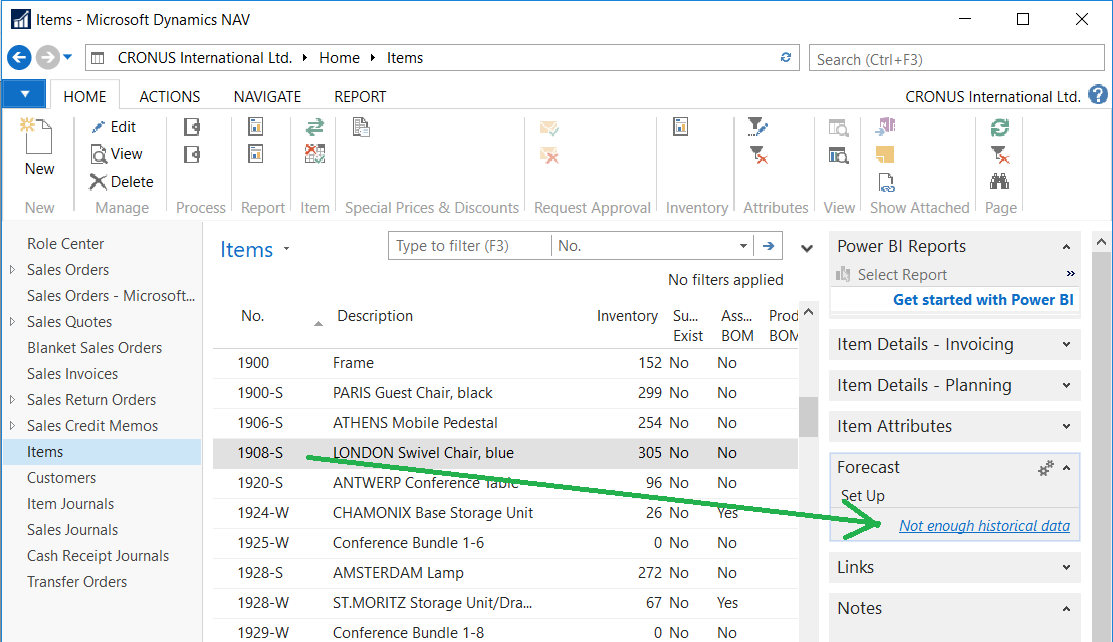
Task: Open the 'No.' filter field dropdown
Action: [743, 246]
